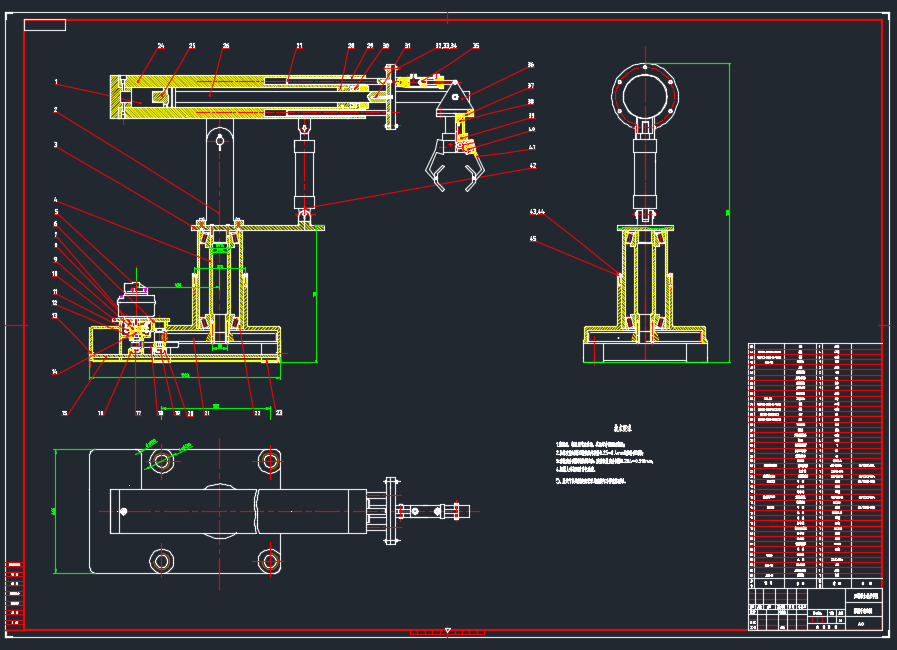Click part balloon number 2
Viewport: 897px width, 650px height.
coord(55,110)
